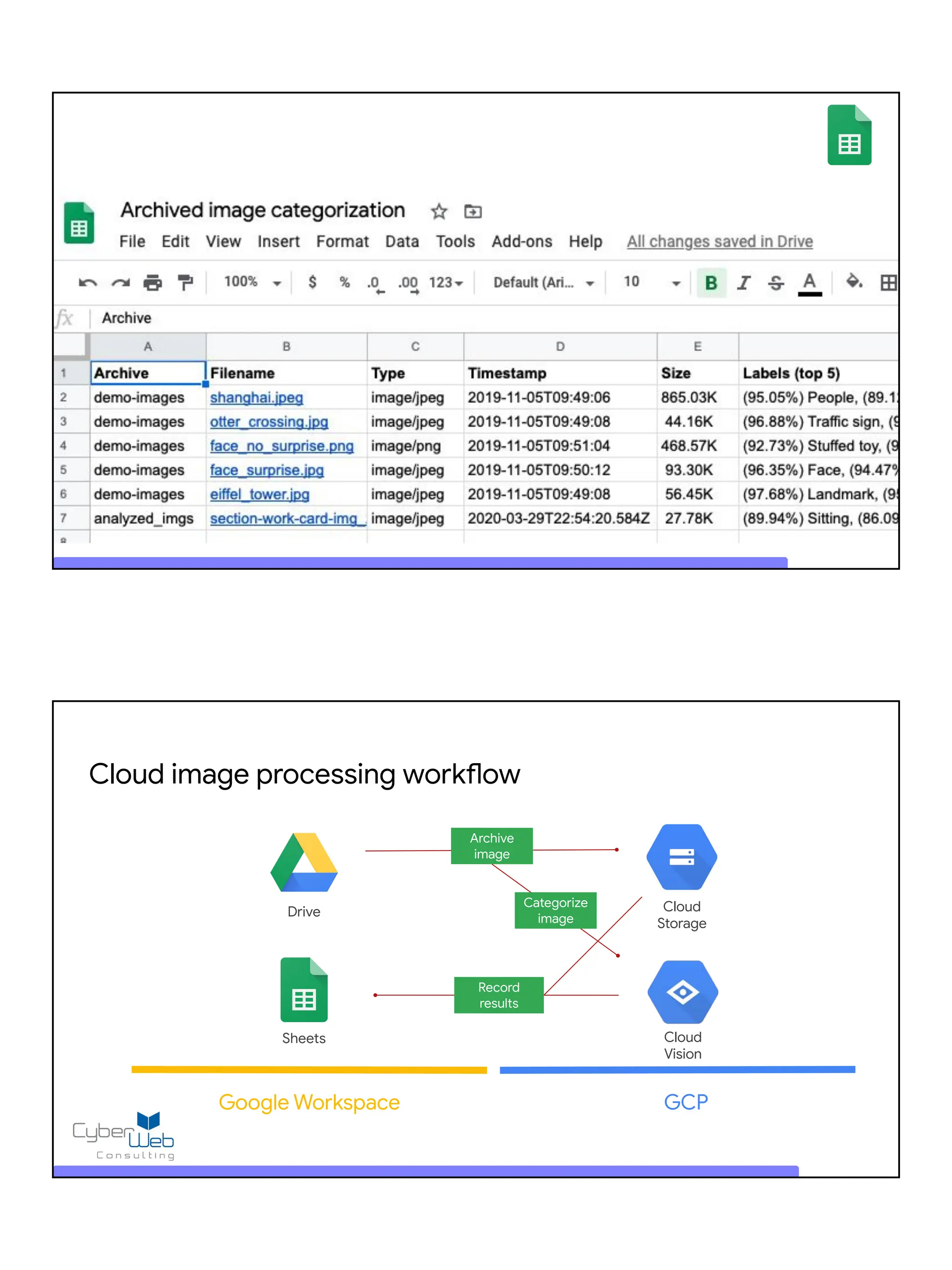Open the View menu

223,242
